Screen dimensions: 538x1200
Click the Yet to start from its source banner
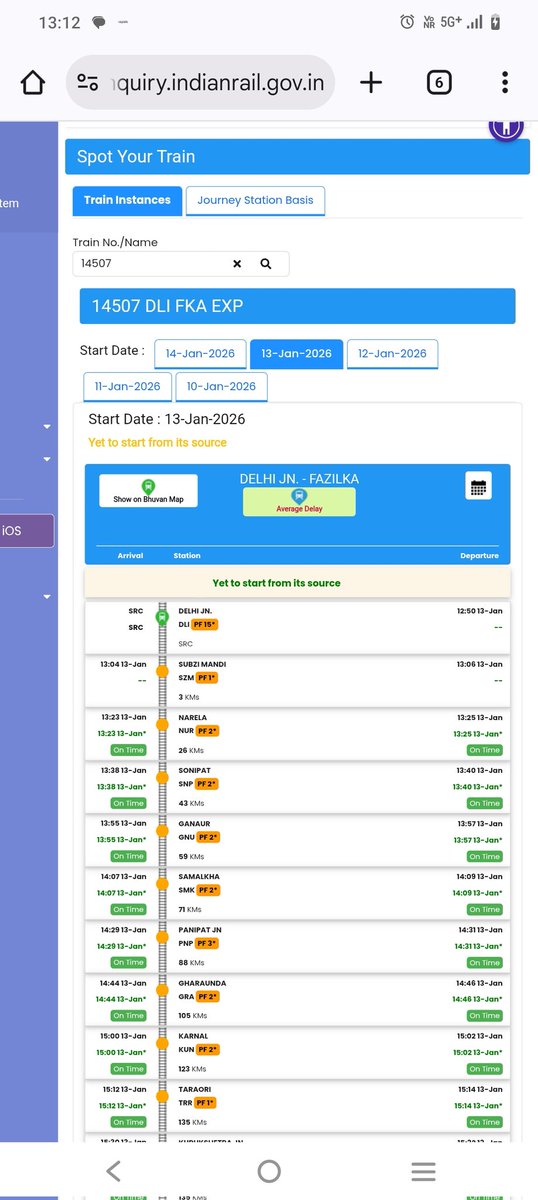297,583
